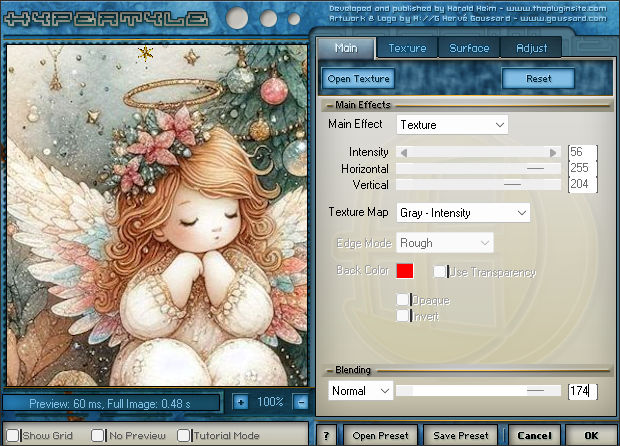Click the Intensity slider right arrow
Screen dimensions: 620x446
coord(554,152)
